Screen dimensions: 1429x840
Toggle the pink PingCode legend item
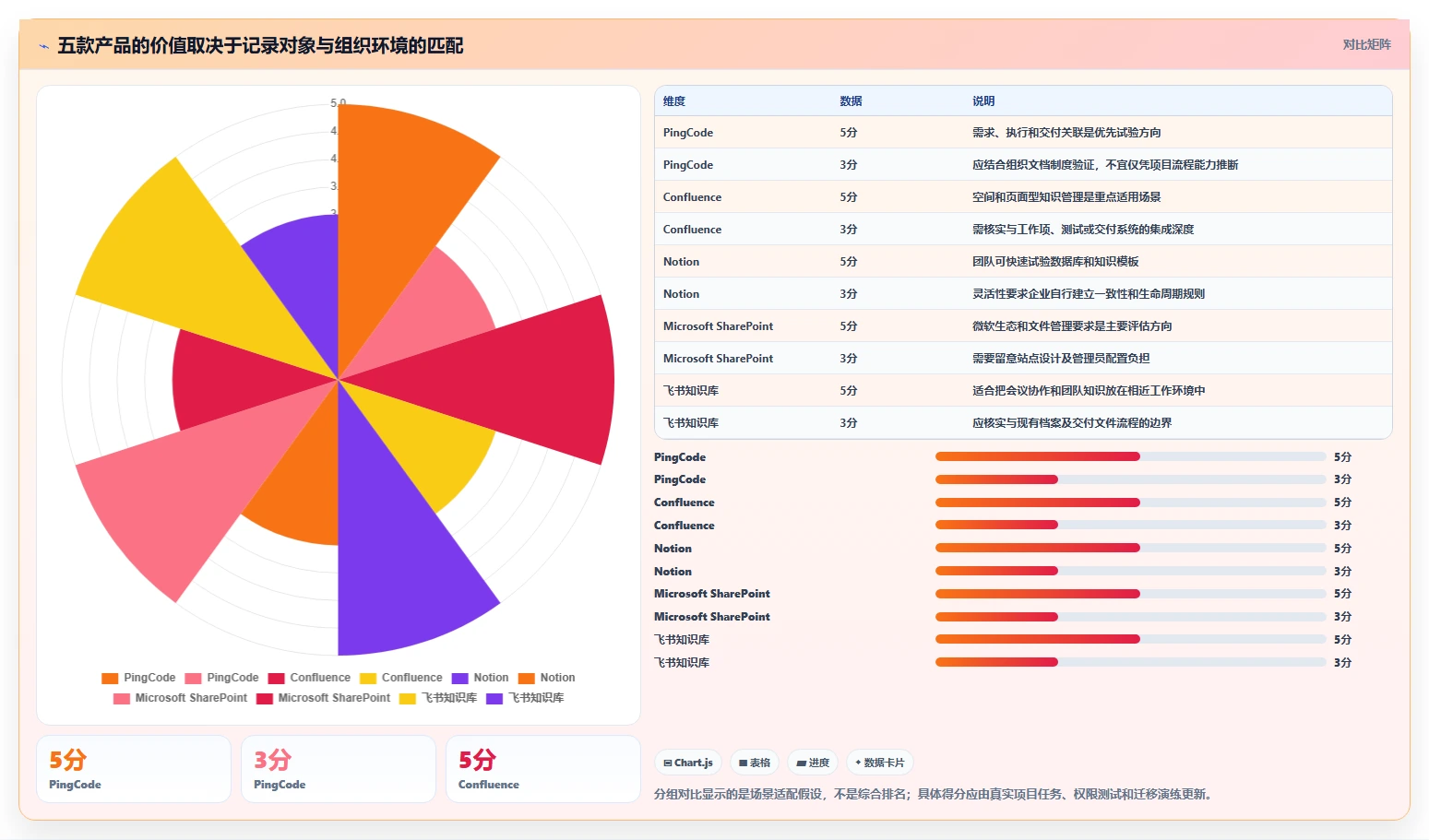click(x=221, y=678)
